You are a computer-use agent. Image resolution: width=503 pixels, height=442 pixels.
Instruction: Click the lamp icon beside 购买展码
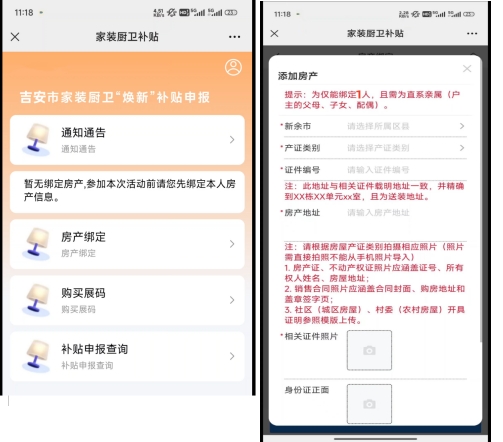[x=36, y=300]
